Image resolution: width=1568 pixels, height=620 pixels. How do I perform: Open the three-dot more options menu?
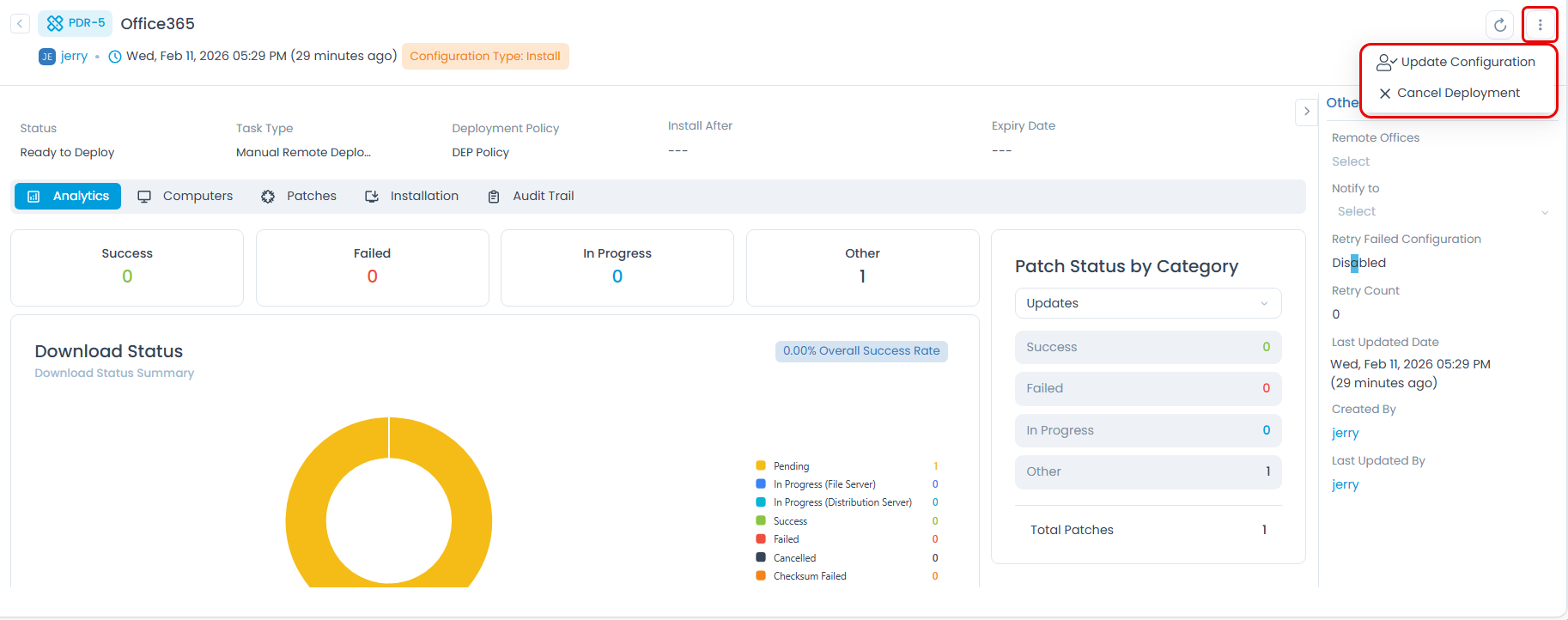point(1540,25)
